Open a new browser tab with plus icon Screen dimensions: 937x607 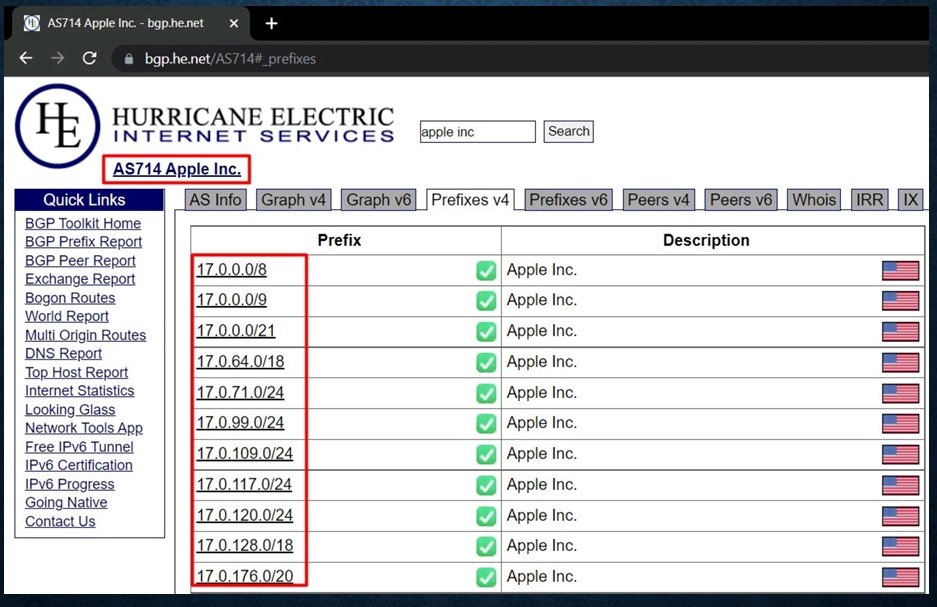point(271,23)
